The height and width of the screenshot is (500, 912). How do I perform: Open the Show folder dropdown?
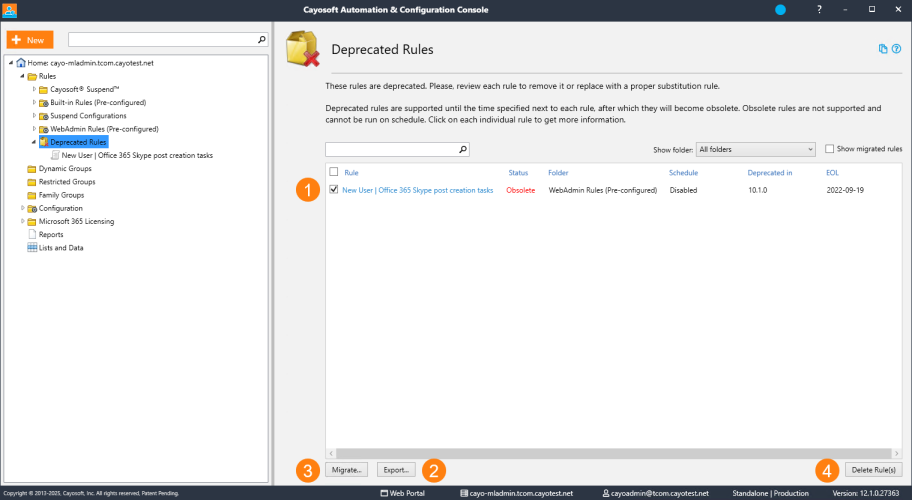pyautogui.click(x=756, y=149)
